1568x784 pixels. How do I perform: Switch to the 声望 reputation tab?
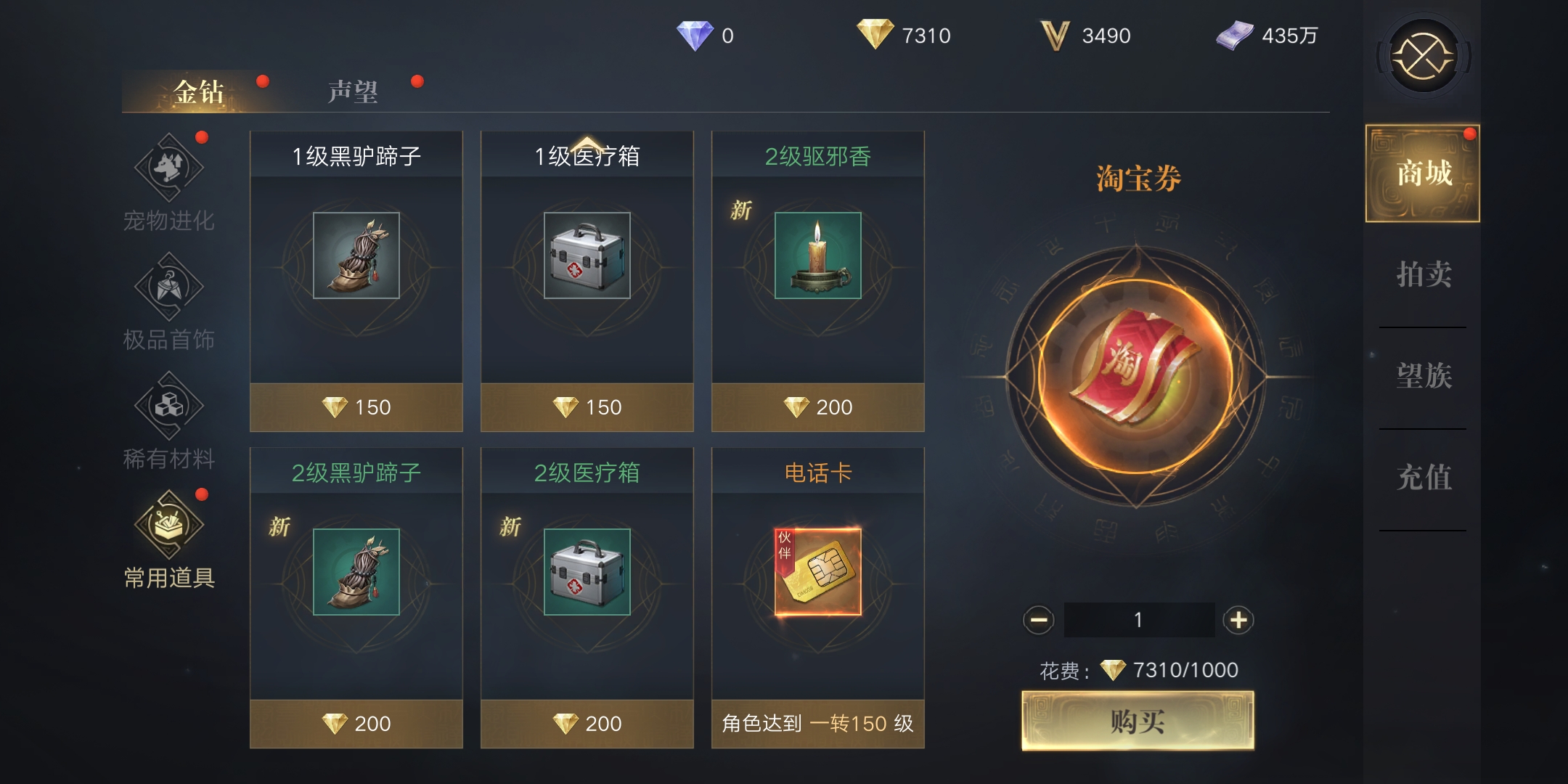point(353,92)
